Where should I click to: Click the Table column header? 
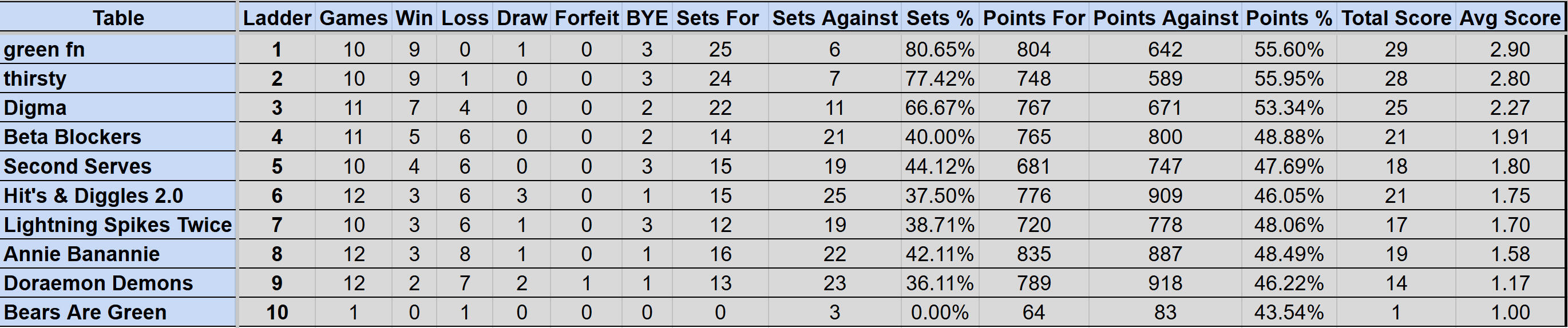pyautogui.click(x=118, y=18)
